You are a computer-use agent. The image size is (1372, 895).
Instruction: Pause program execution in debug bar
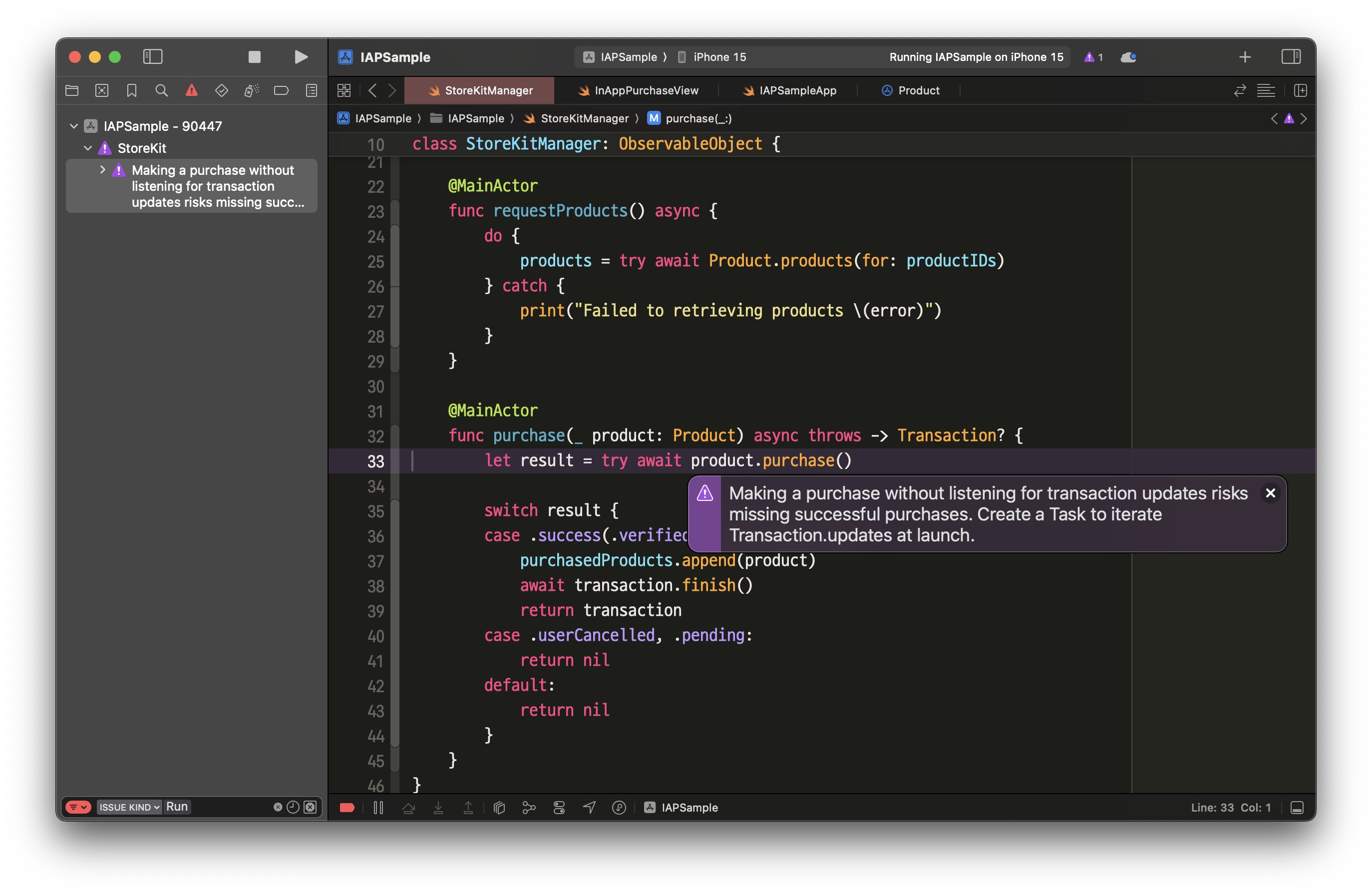pyautogui.click(x=378, y=807)
